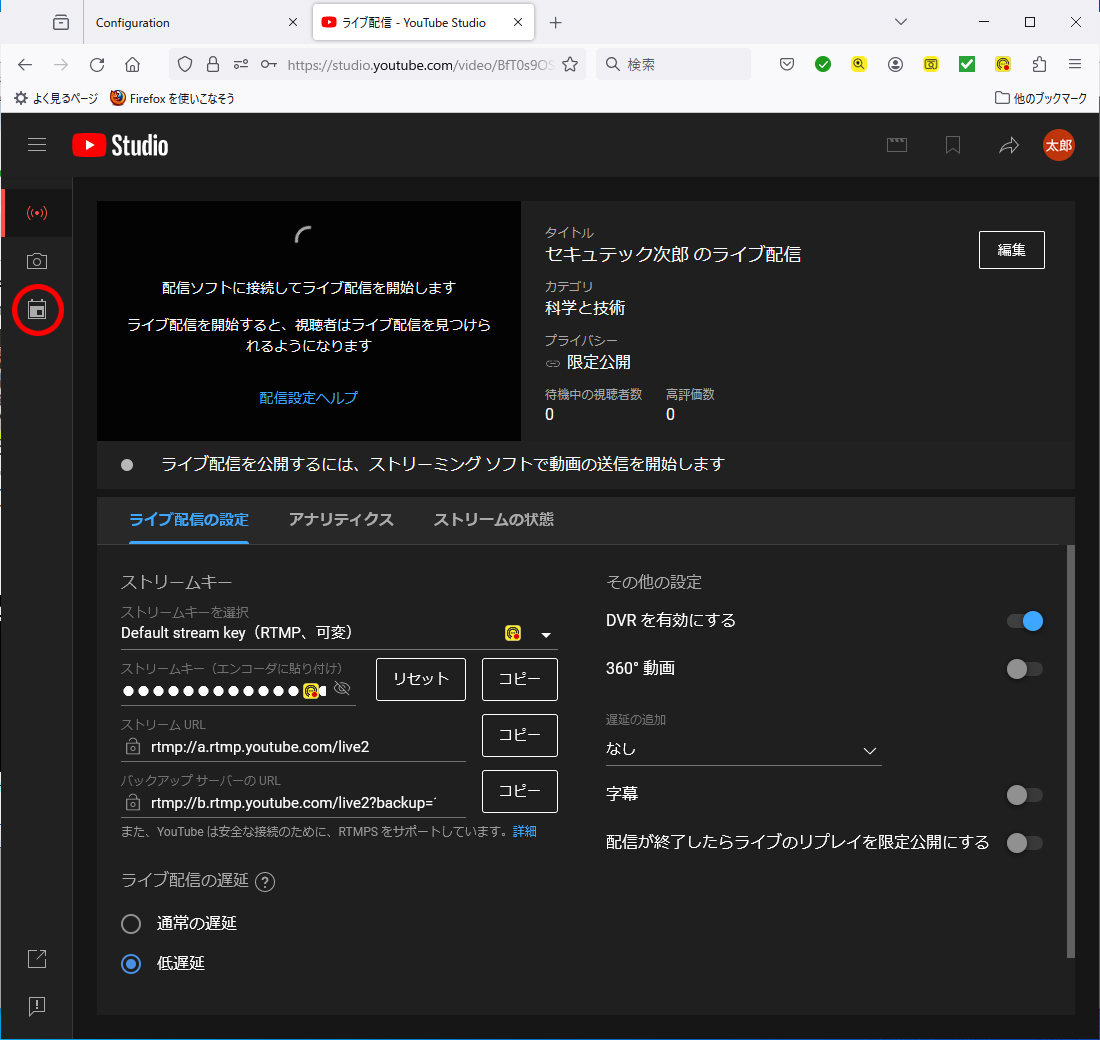This screenshot has height=1040, width=1100.
Task: Click the browser address bar URL
Action: click(420, 65)
